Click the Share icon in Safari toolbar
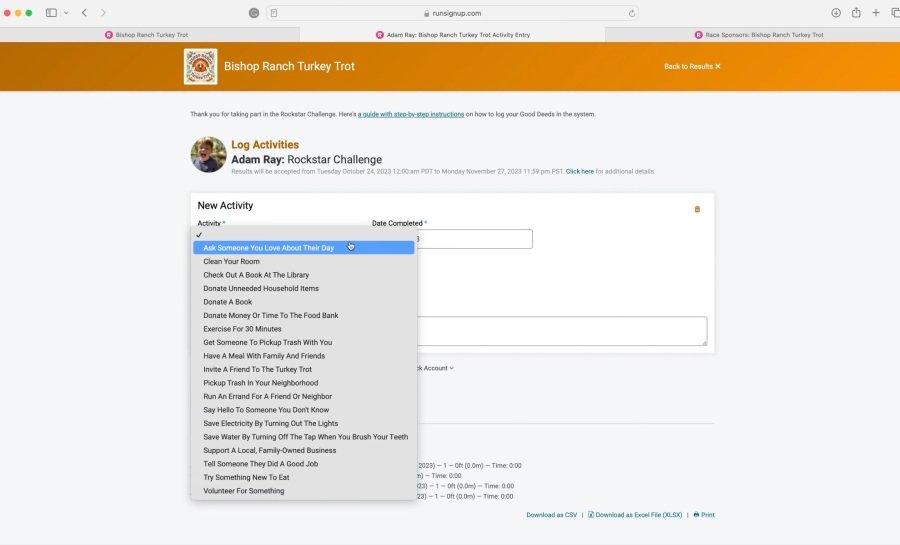The height and width of the screenshot is (545, 900). pos(856,13)
